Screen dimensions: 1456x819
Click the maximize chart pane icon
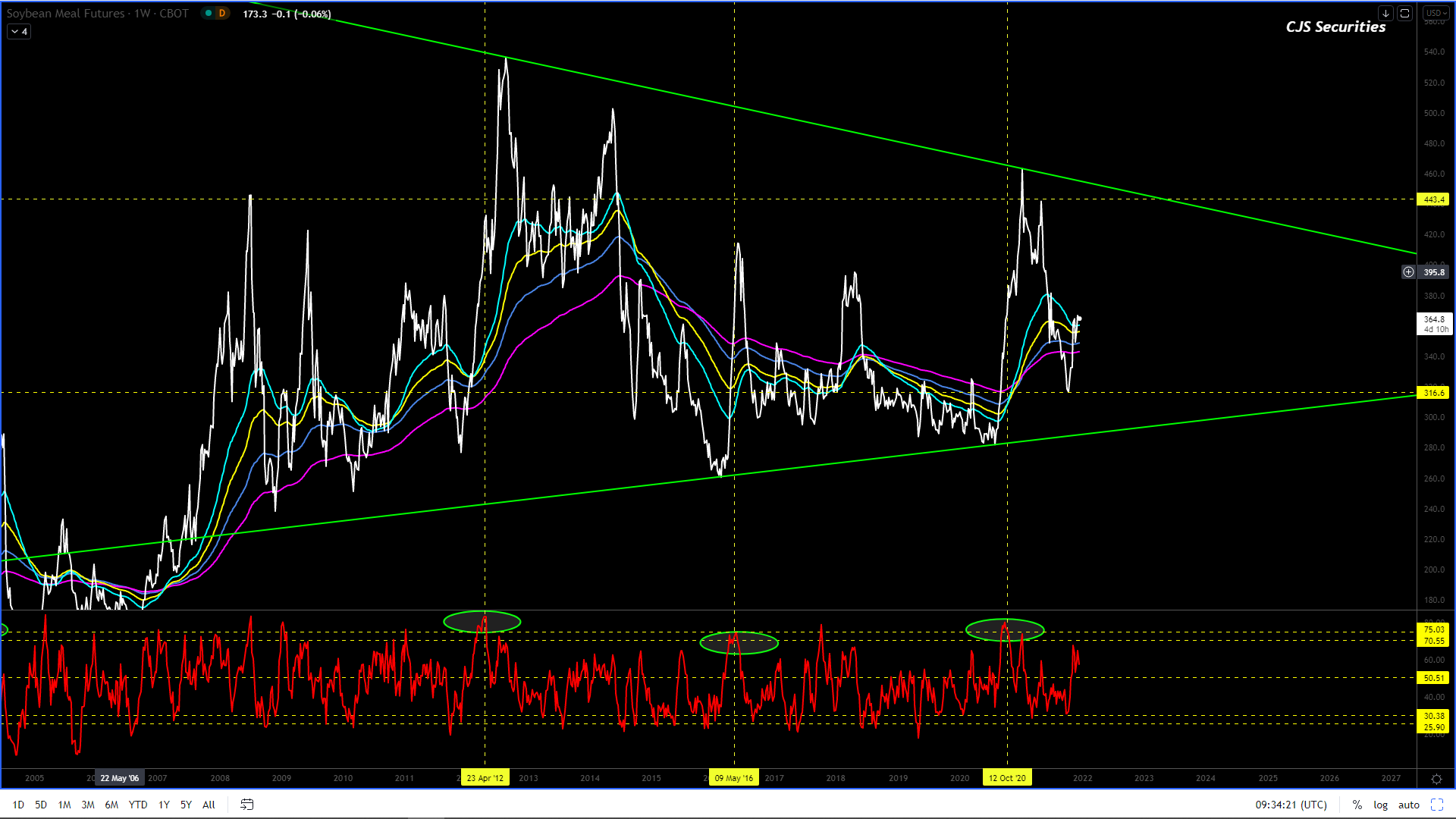tap(1404, 14)
